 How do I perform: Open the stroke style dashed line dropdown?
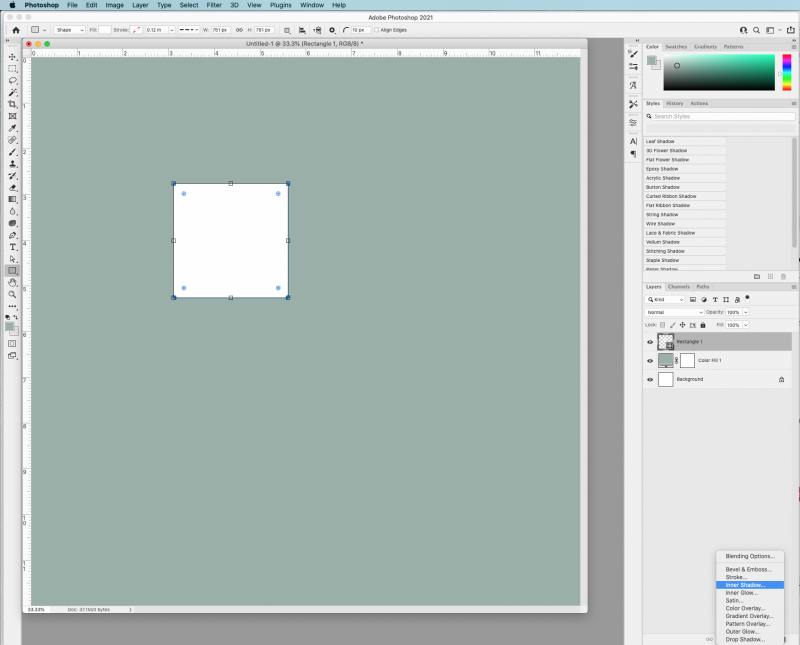pos(188,30)
